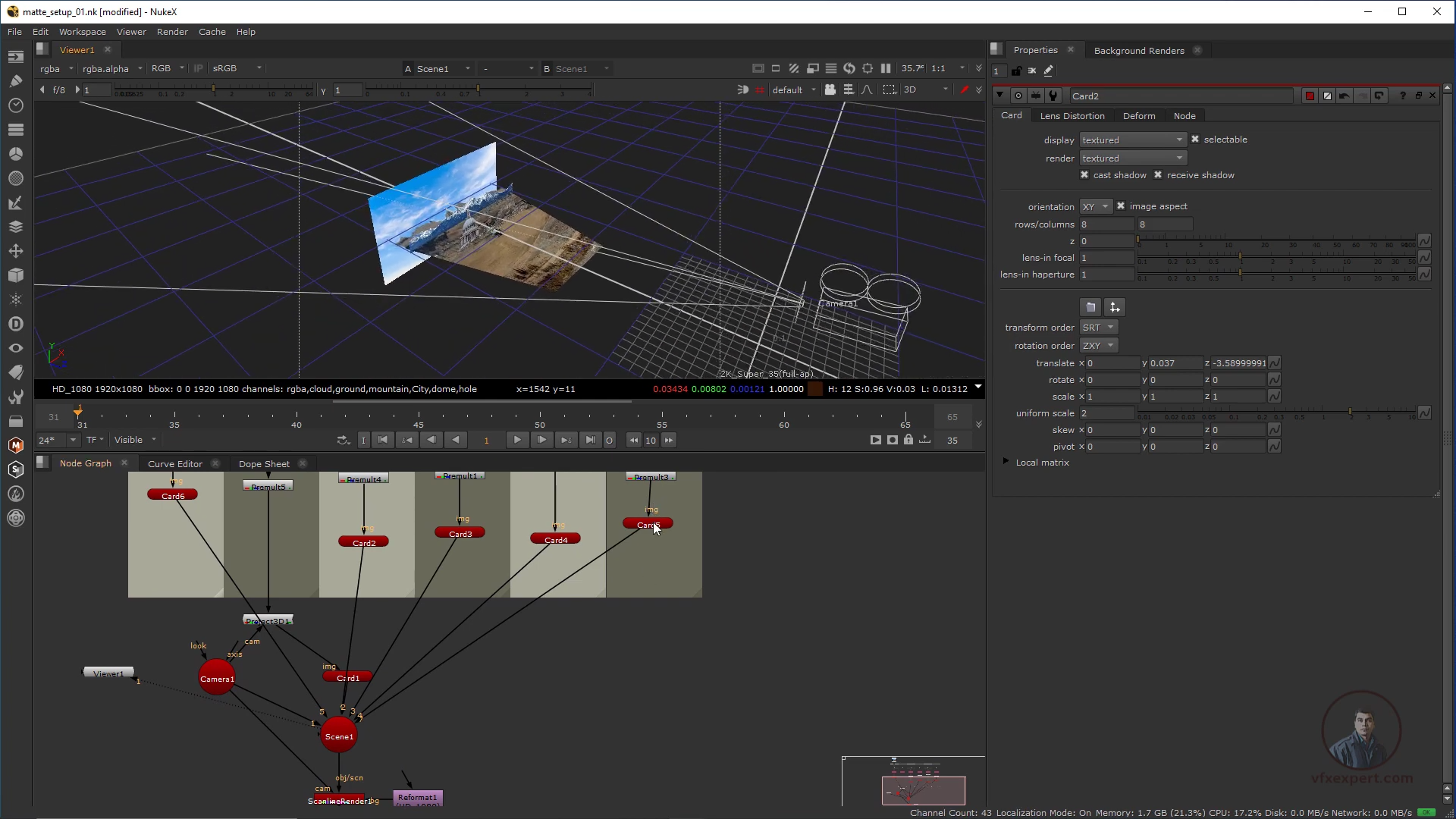Pause viewer updating with pause icon
This screenshot has height=819, width=1456.
tap(886, 68)
